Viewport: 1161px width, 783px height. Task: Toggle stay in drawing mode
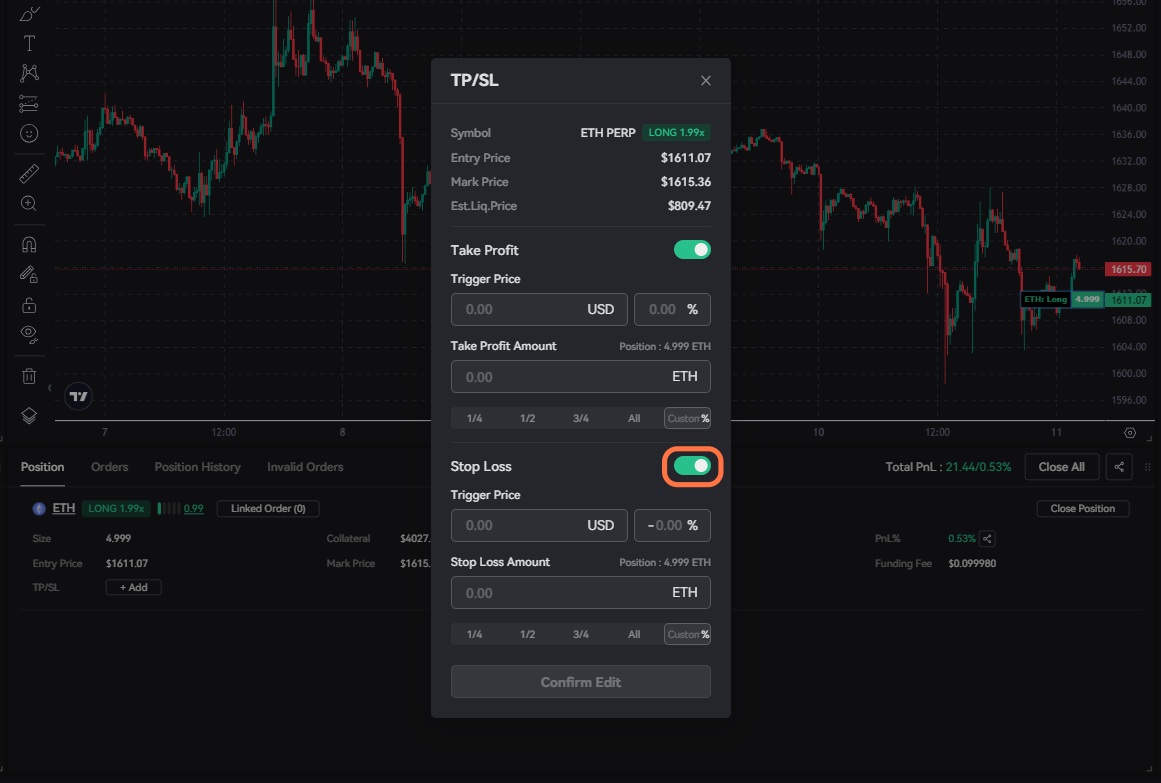(29, 275)
